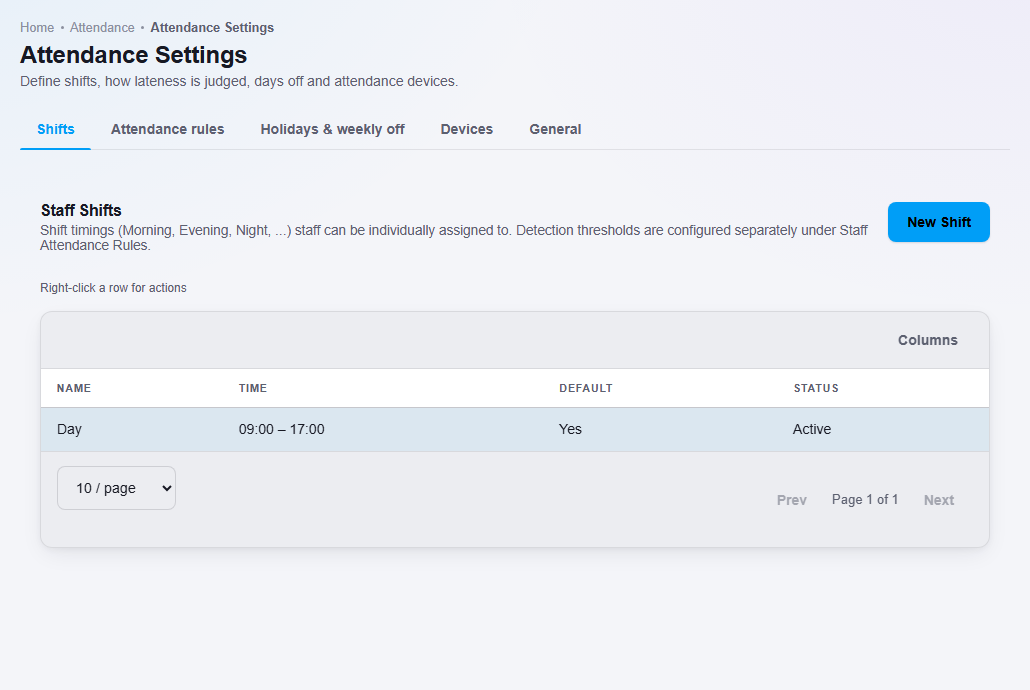
Task: Click the Attendance Settings breadcrumb text
Action: tap(212, 28)
